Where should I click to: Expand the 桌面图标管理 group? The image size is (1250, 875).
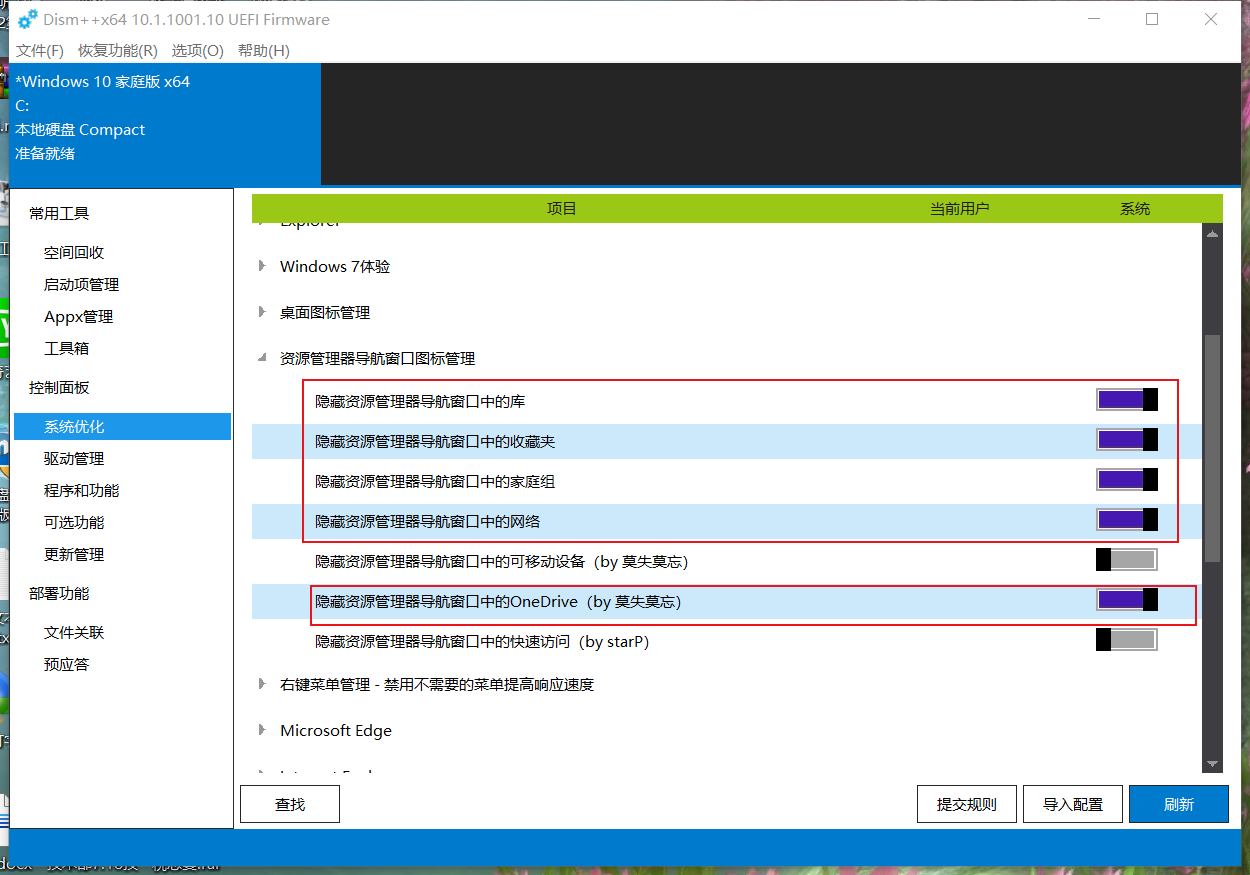(x=262, y=312)
